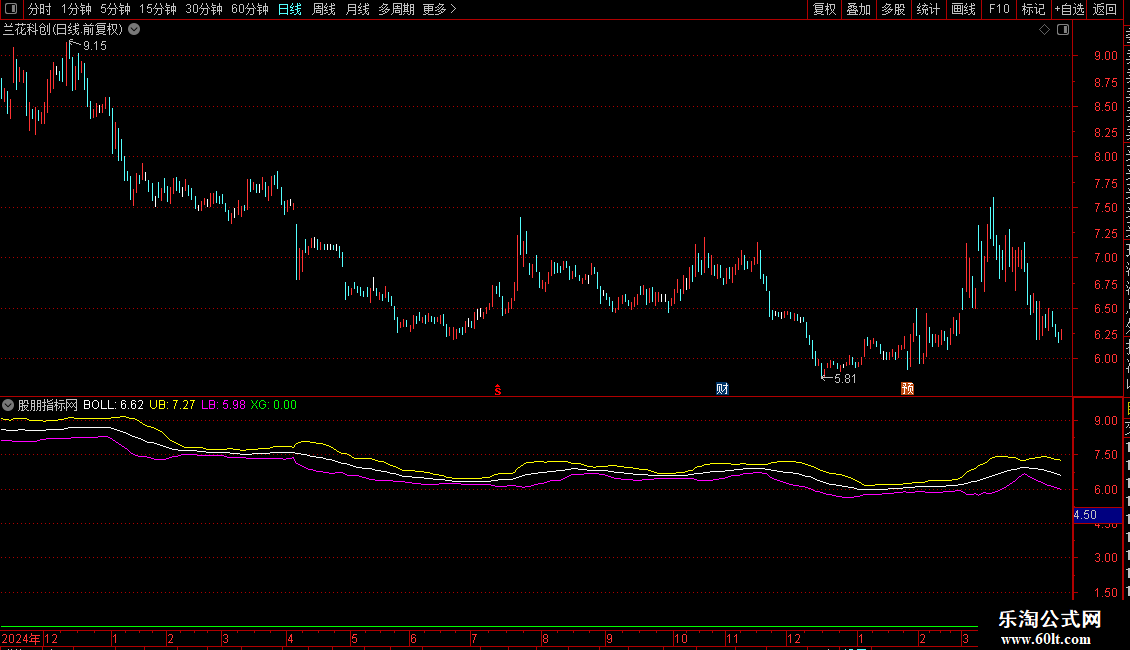Click the 5.81 low price label
Image resolution: width=1130 pixels, height=650 pixels.
click(x=845, y=379)
